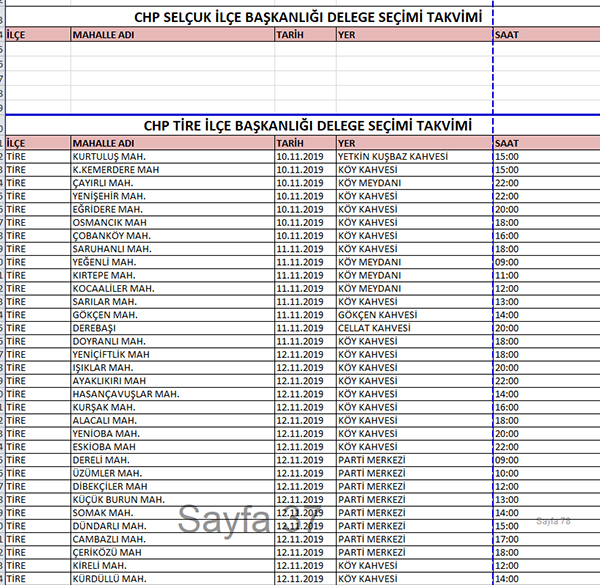The height and width of the screenshot is (585, 600).
Task: Select the TARİH header in Selçuk table
Action: [305, 35]
